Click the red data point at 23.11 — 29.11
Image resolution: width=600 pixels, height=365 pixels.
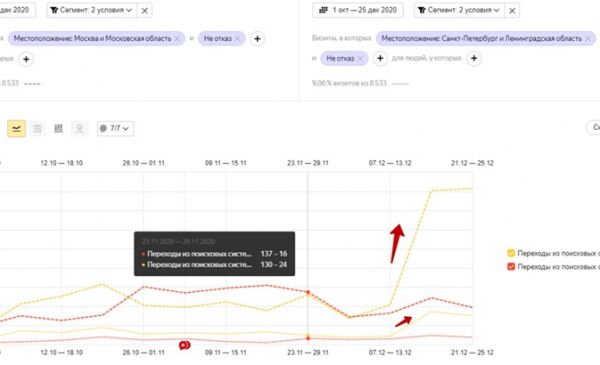click(x=308, y=292)
